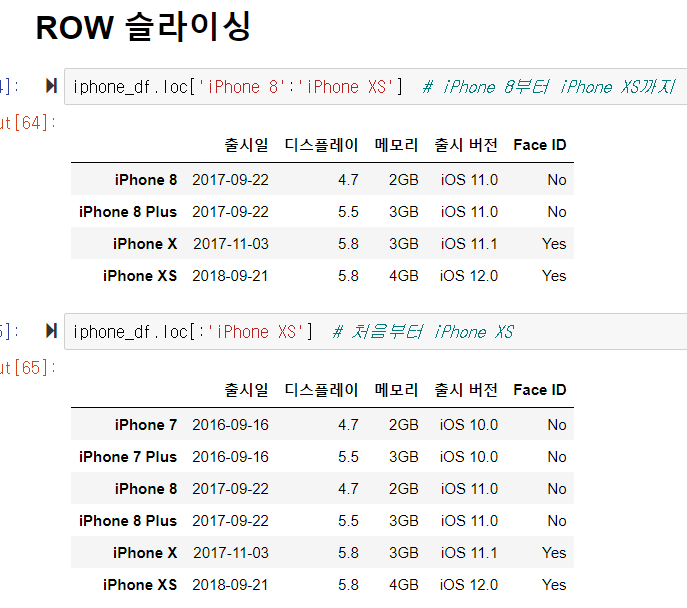Run the cell with loc['iPhone 8':'iPhone XS']

pyautogui.click(x=51, y=86)
